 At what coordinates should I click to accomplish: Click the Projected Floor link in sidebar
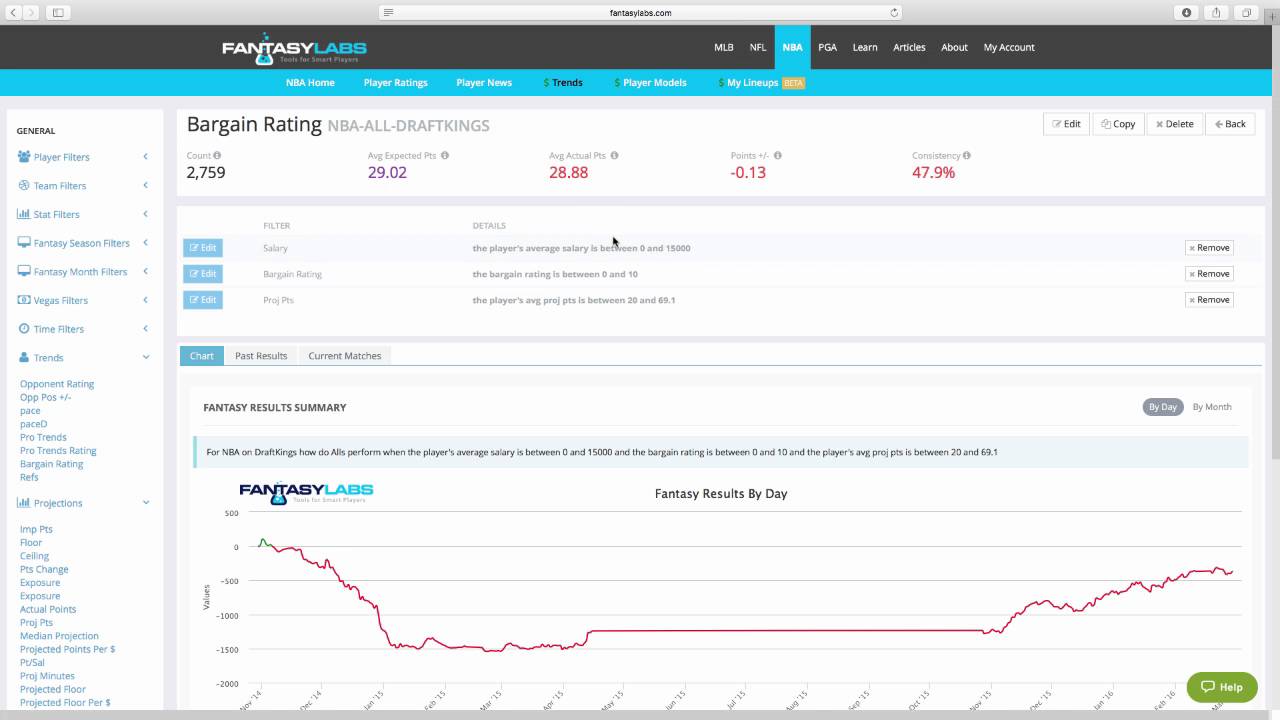point(53,690)
